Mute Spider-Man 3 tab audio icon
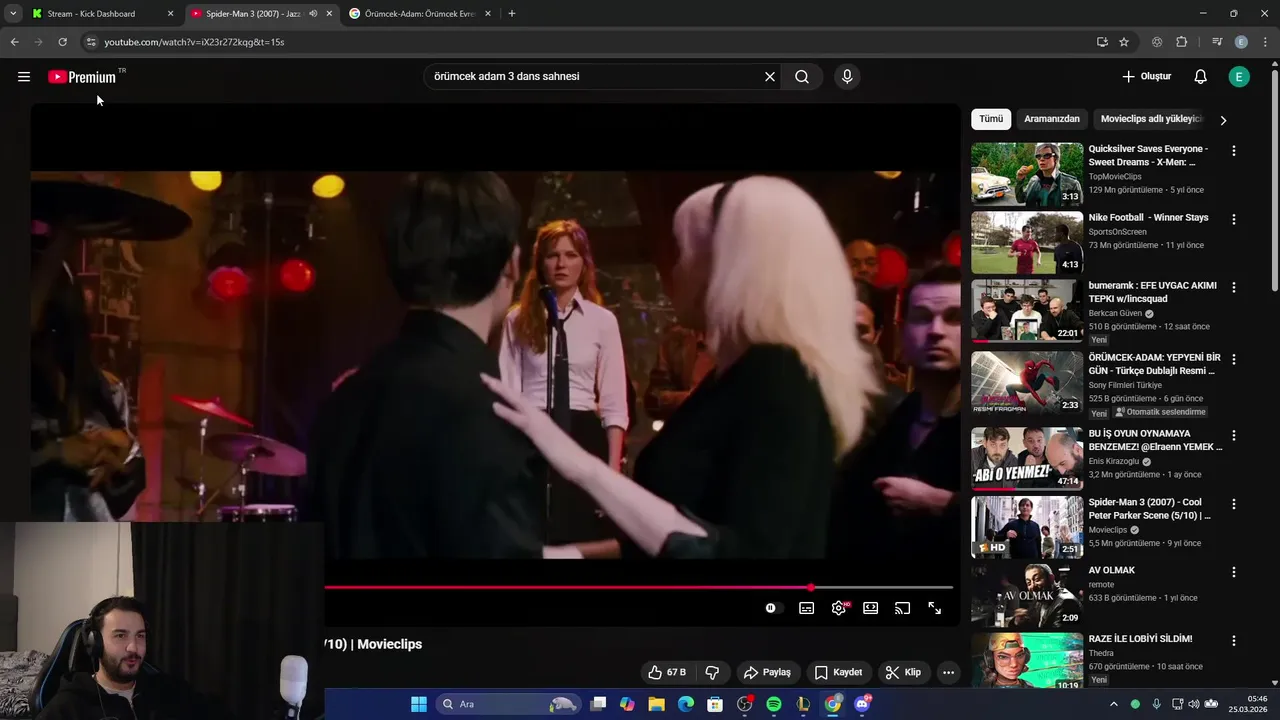Screen dimensions: 1280x720 [313, 14]
